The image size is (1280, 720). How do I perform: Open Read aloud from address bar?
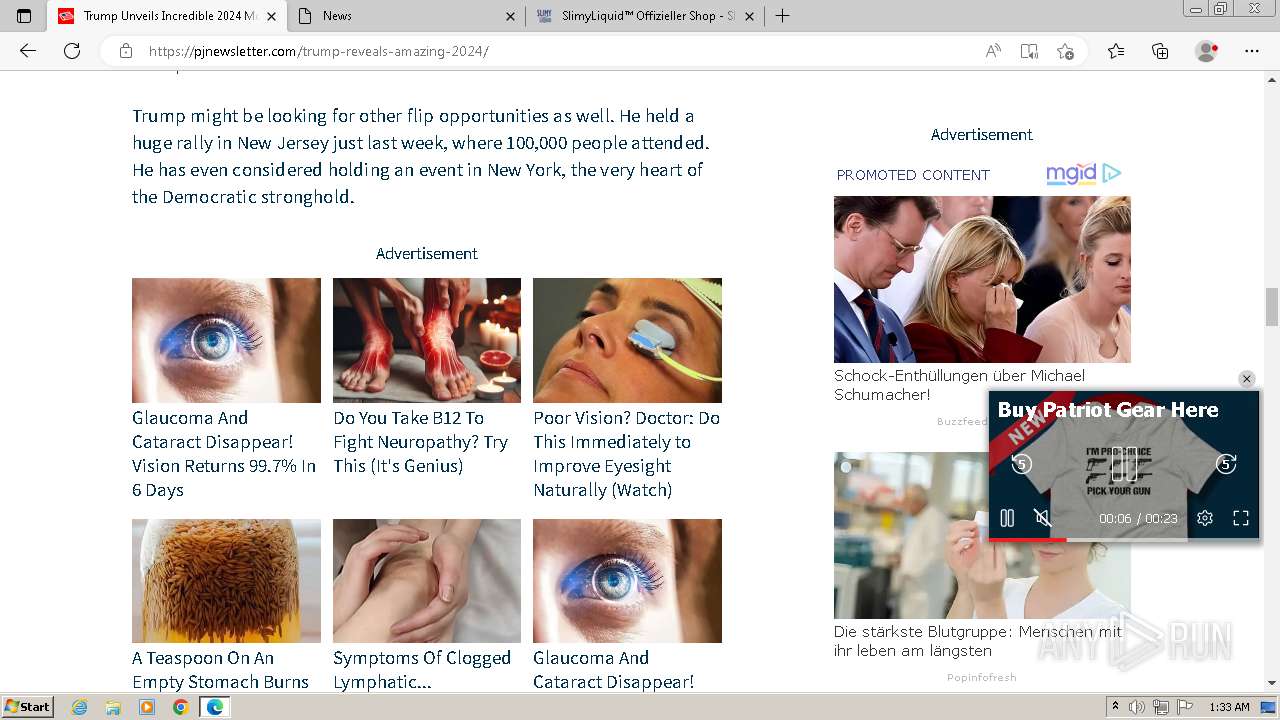pos(993,51)
